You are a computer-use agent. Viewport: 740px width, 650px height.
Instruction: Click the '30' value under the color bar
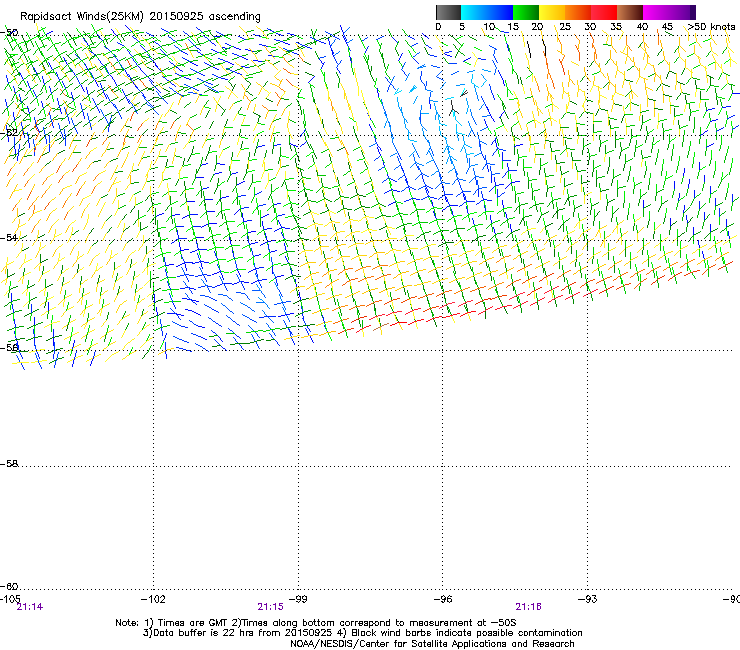590,27
